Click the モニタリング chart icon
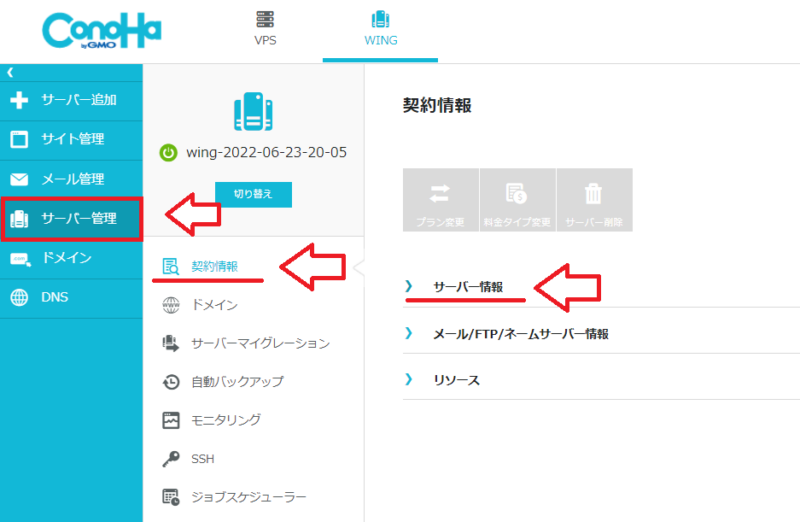The image size is (800, 522). click(x=171, y=420)
